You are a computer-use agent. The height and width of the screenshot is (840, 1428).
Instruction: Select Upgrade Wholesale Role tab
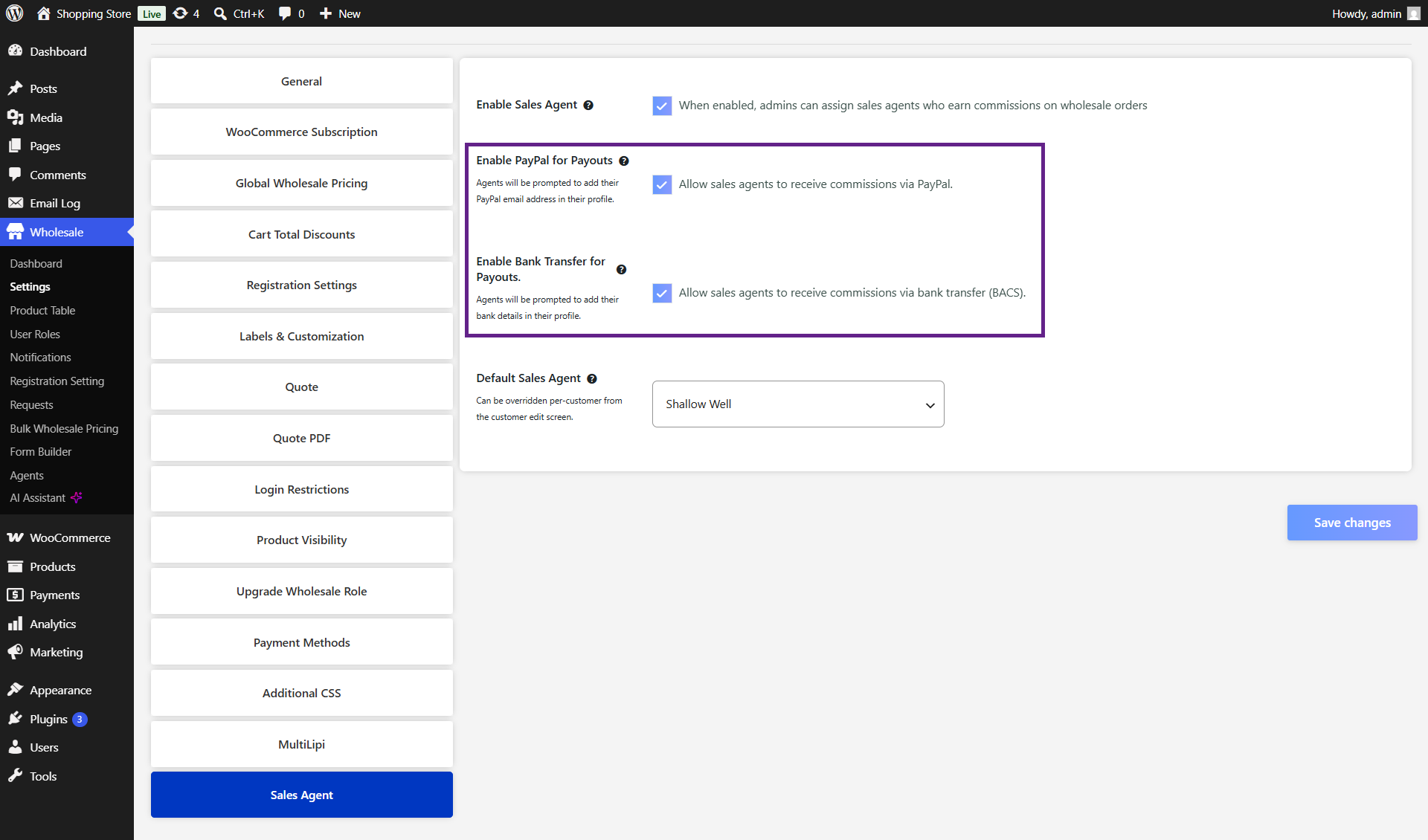[301, 591]
